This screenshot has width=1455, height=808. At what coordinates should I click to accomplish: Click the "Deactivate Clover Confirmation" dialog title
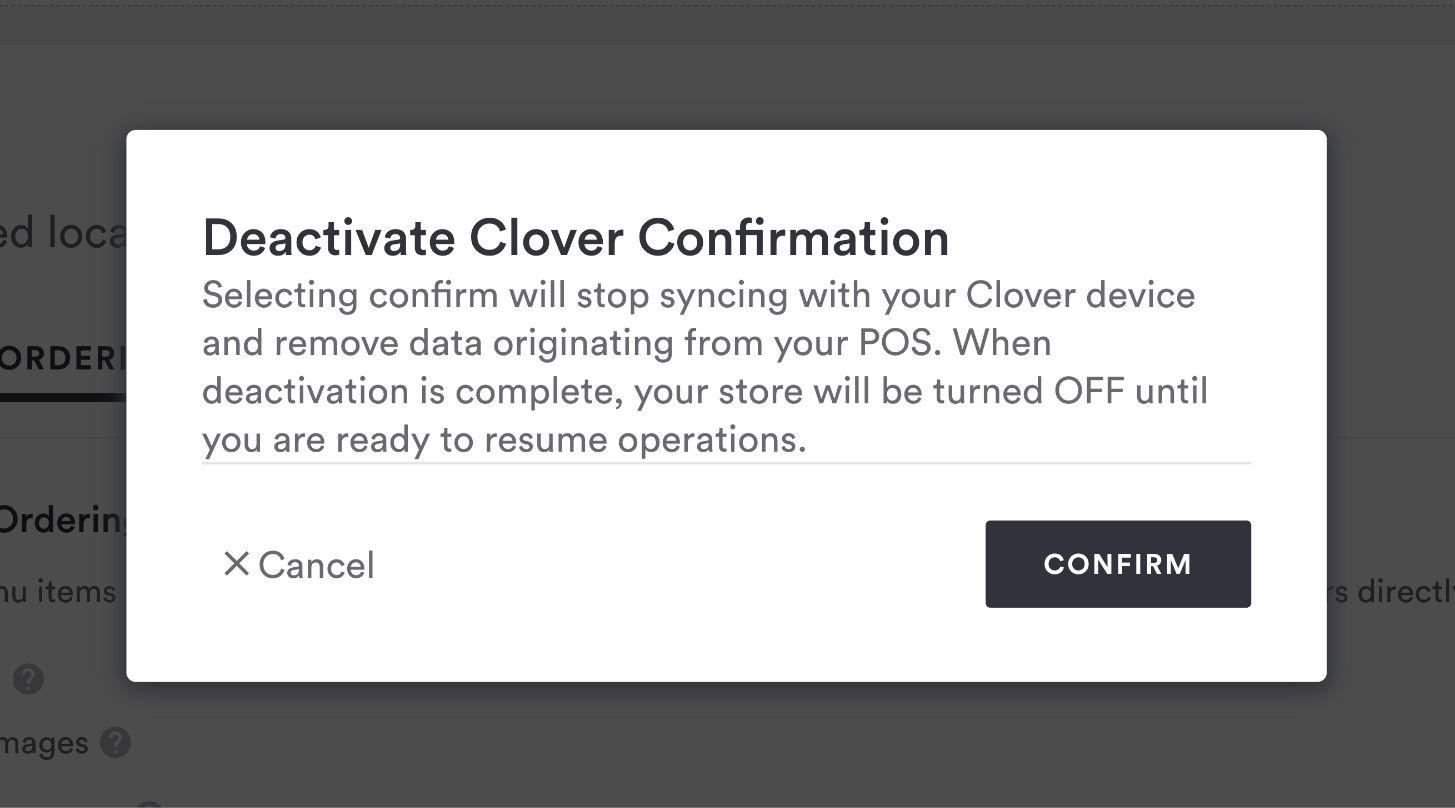[575, 238]
